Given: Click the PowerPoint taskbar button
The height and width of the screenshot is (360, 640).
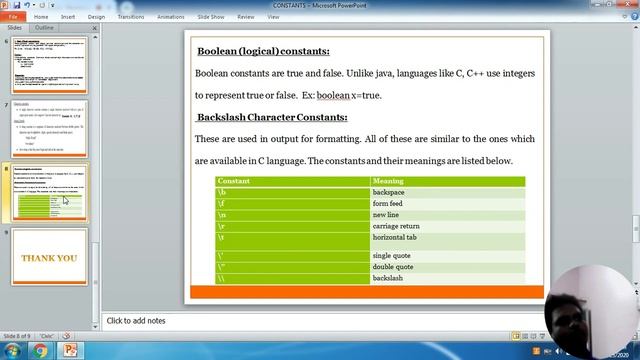Looking at the screenshot, I should point(70,351).
